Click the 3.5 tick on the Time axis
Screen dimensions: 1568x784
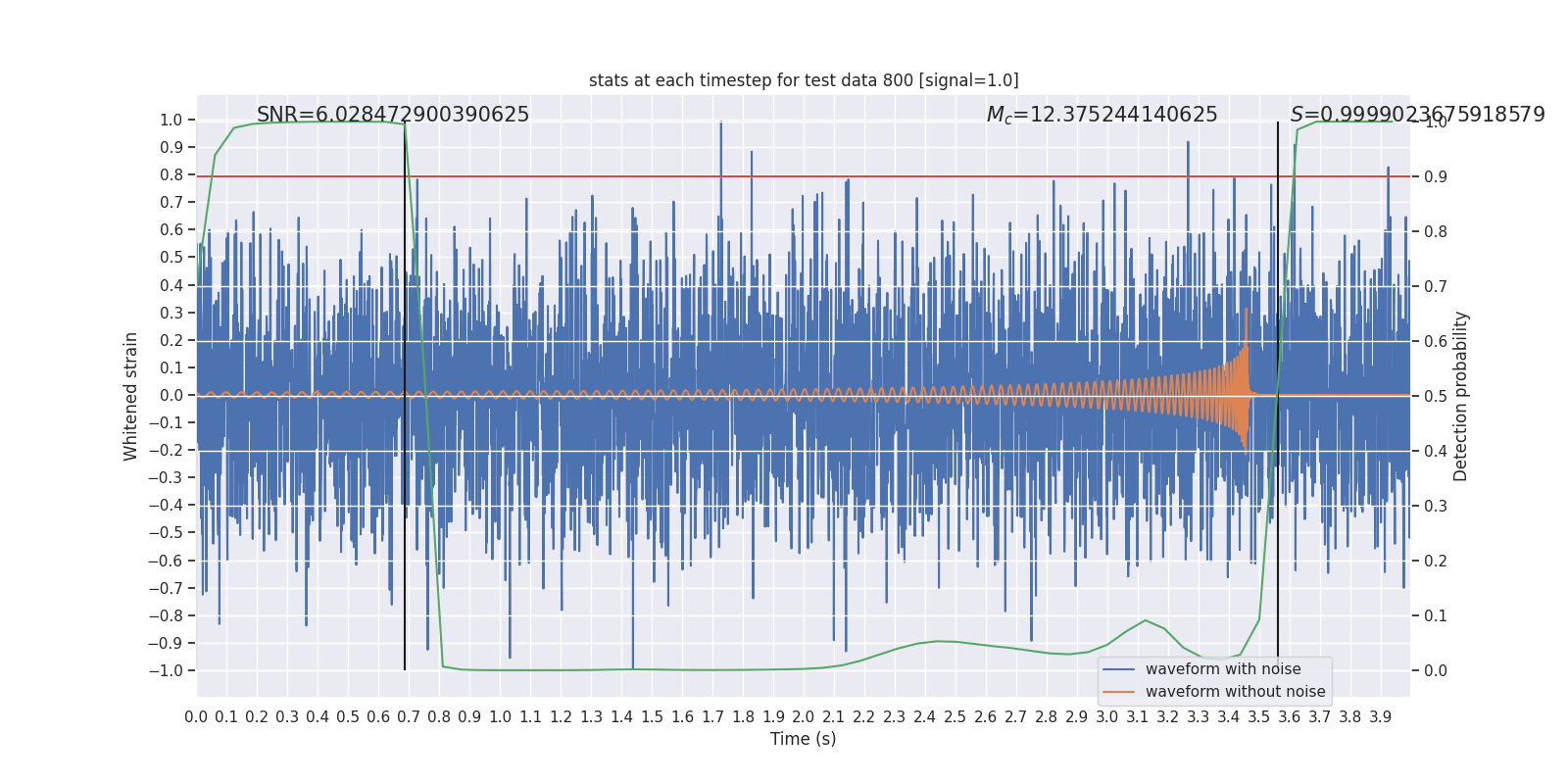click(1259, 716)
